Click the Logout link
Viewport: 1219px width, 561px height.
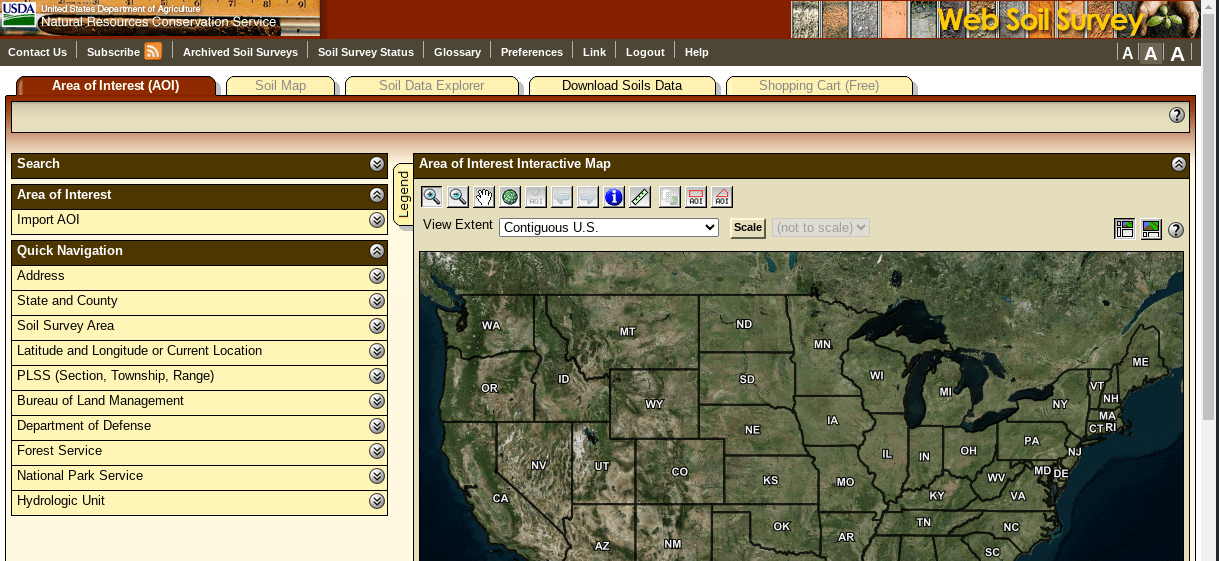coord(645,52)
